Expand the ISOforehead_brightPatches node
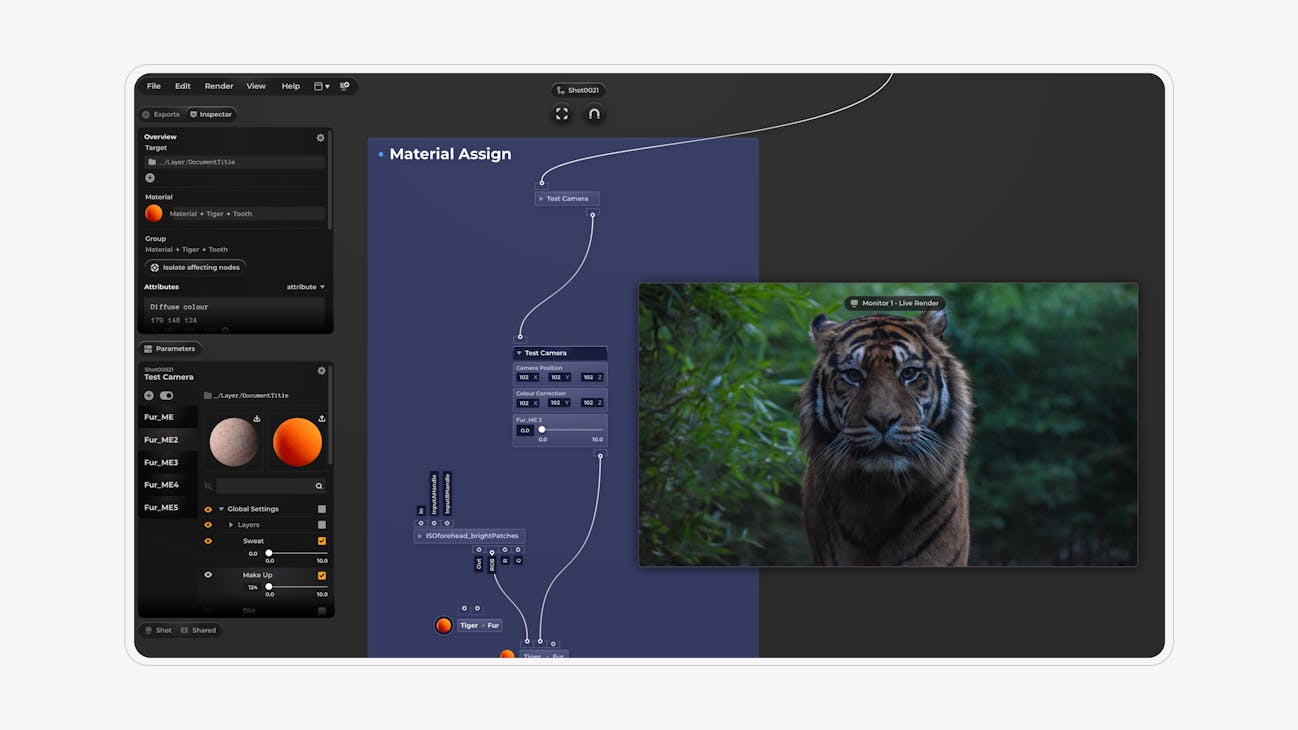 click(420, 536)
